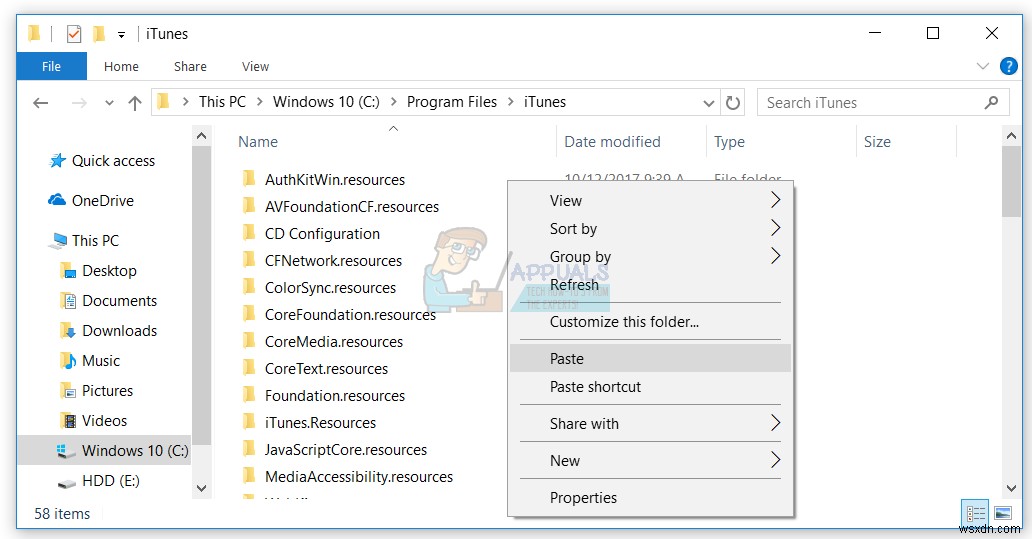Switch to Large icons view in status bar

pos(1002,513)
